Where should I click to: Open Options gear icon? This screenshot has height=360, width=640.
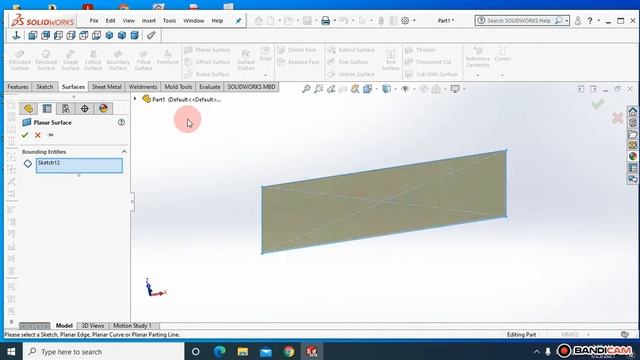click(405, 21)
